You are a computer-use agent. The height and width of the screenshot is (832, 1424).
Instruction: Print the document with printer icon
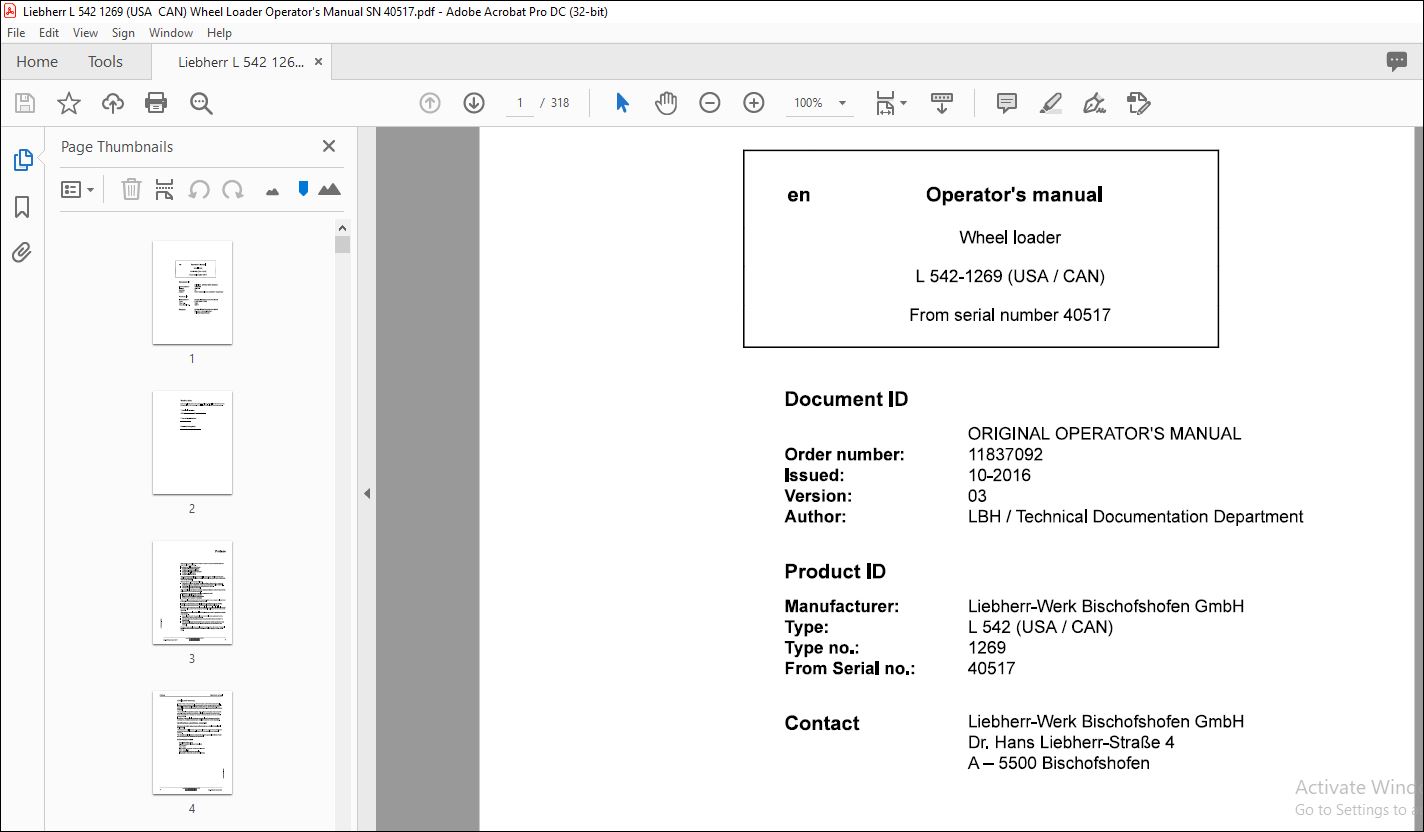coord(156,103)
